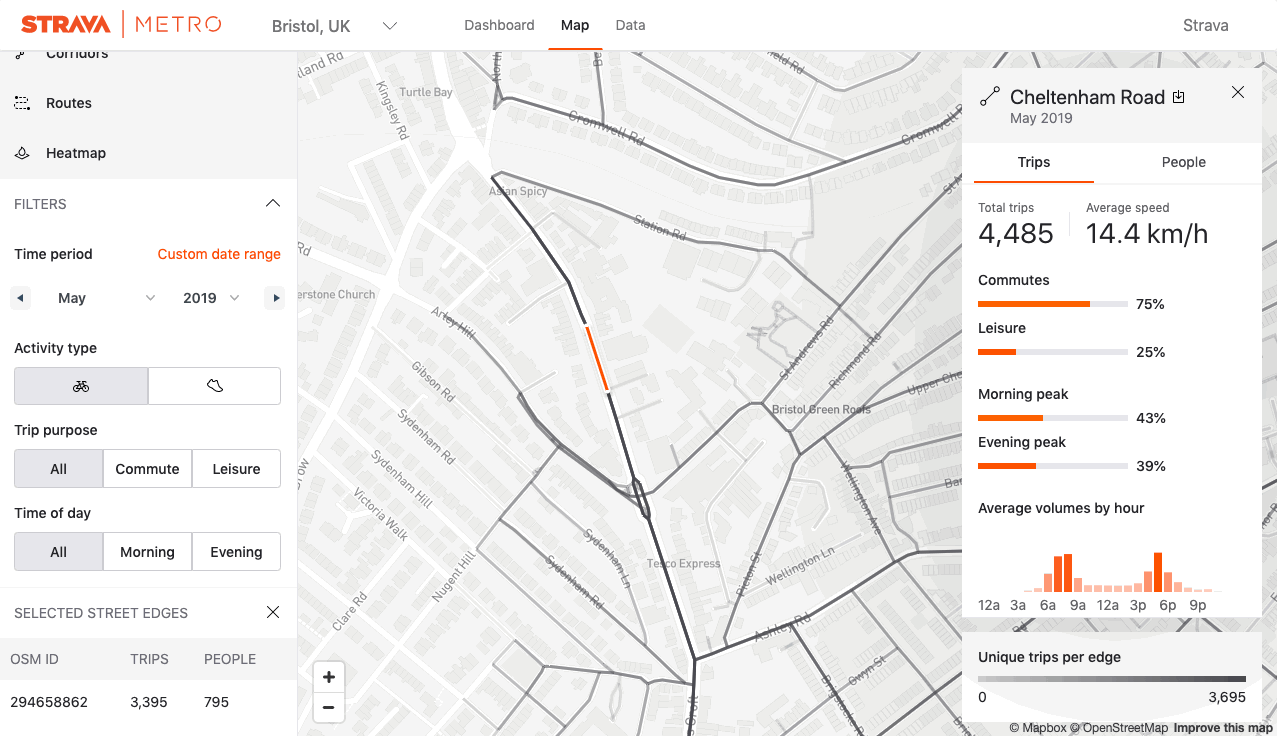This screenshot has width=1277, height=736.
Task: Select the Map tab
Action: tap(575, 25)
